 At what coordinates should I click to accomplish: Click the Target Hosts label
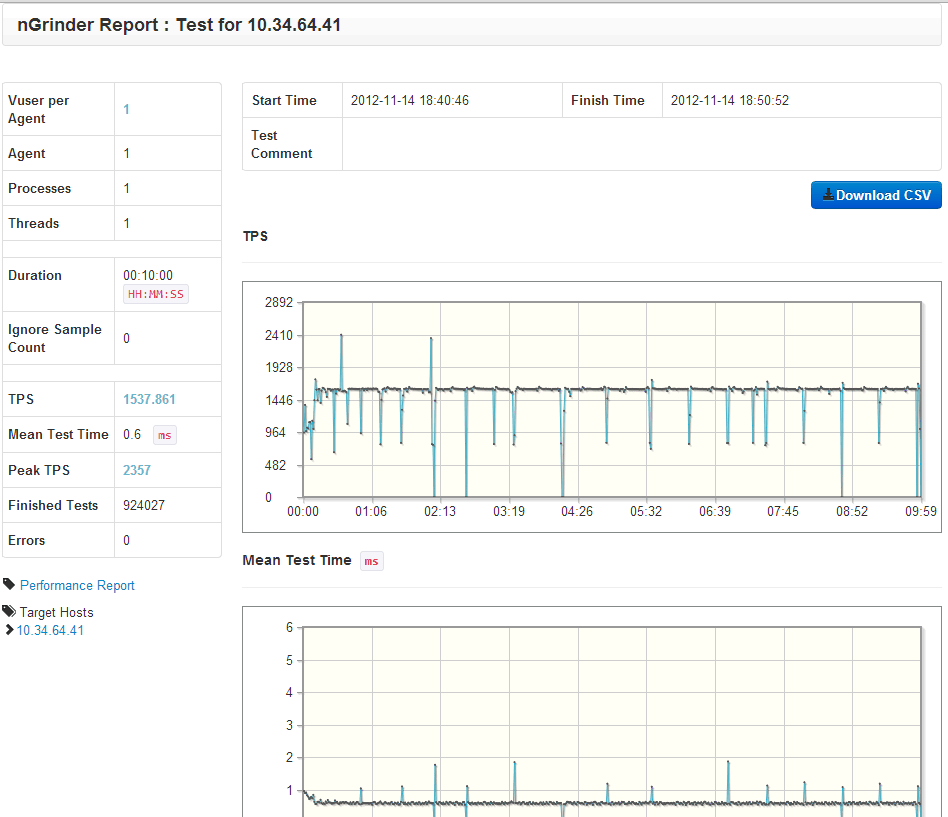(x=57, y=613)
